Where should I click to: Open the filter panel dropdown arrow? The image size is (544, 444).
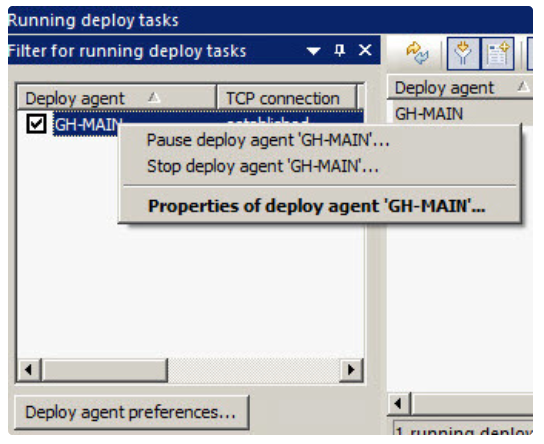(313, 51)
